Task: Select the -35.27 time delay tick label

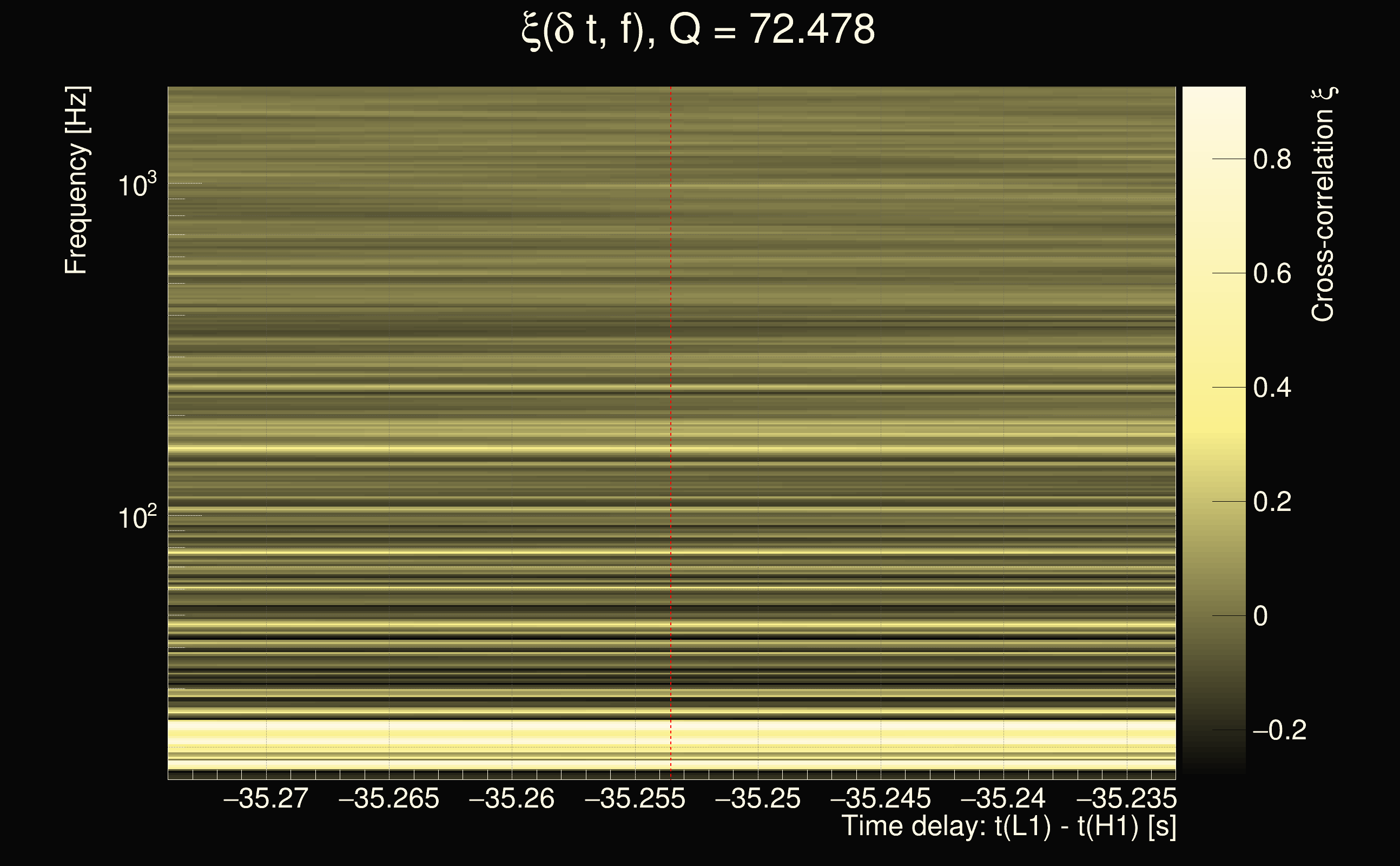Action: click(x=266, y=798)
